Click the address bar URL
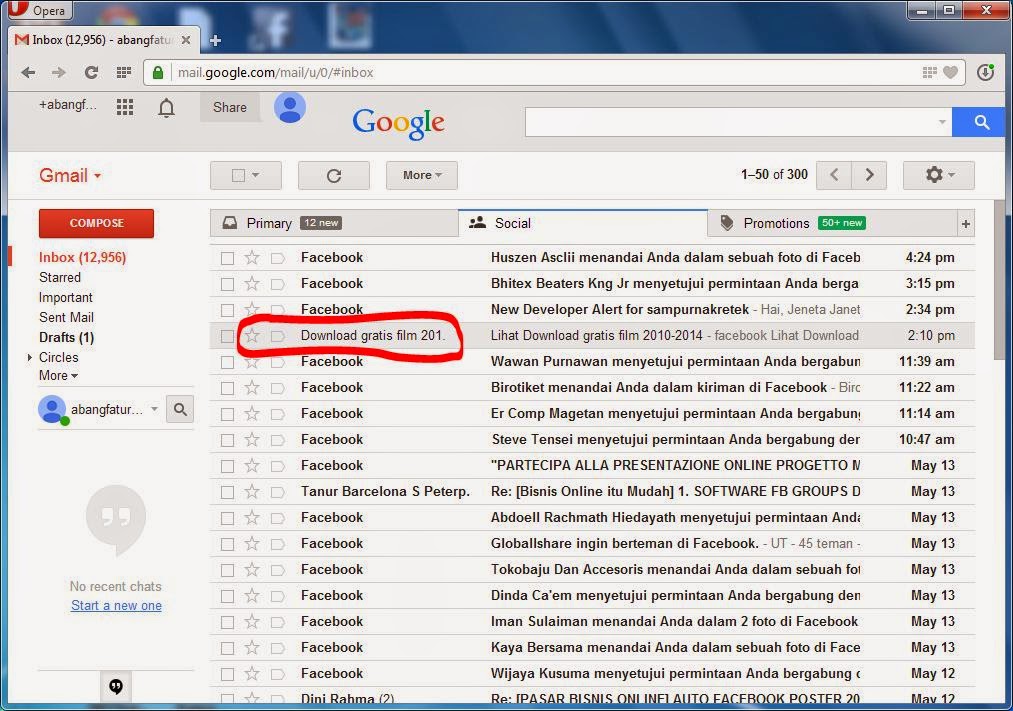 pyautogui.click(x=276, y=72)
